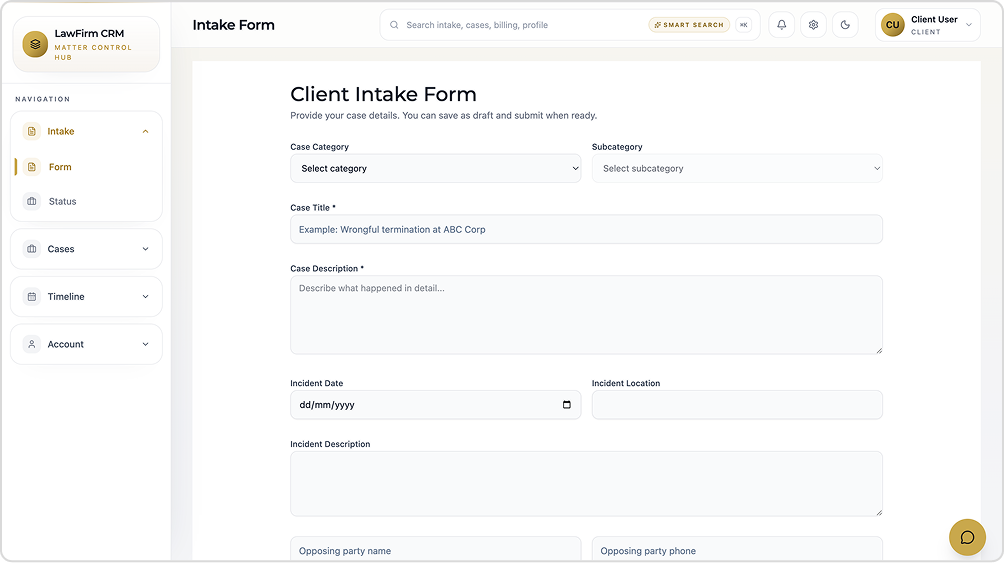Click the keyboard shortcut badge in search
This screenshot has width=1004, height=563.
[743, 25]
